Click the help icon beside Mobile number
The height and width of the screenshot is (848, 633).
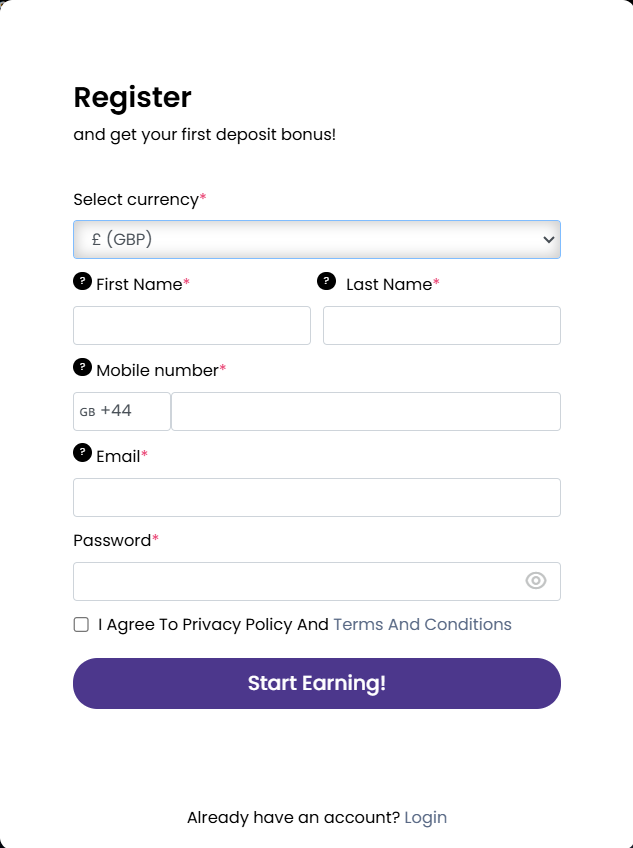[x=80, y=368]
